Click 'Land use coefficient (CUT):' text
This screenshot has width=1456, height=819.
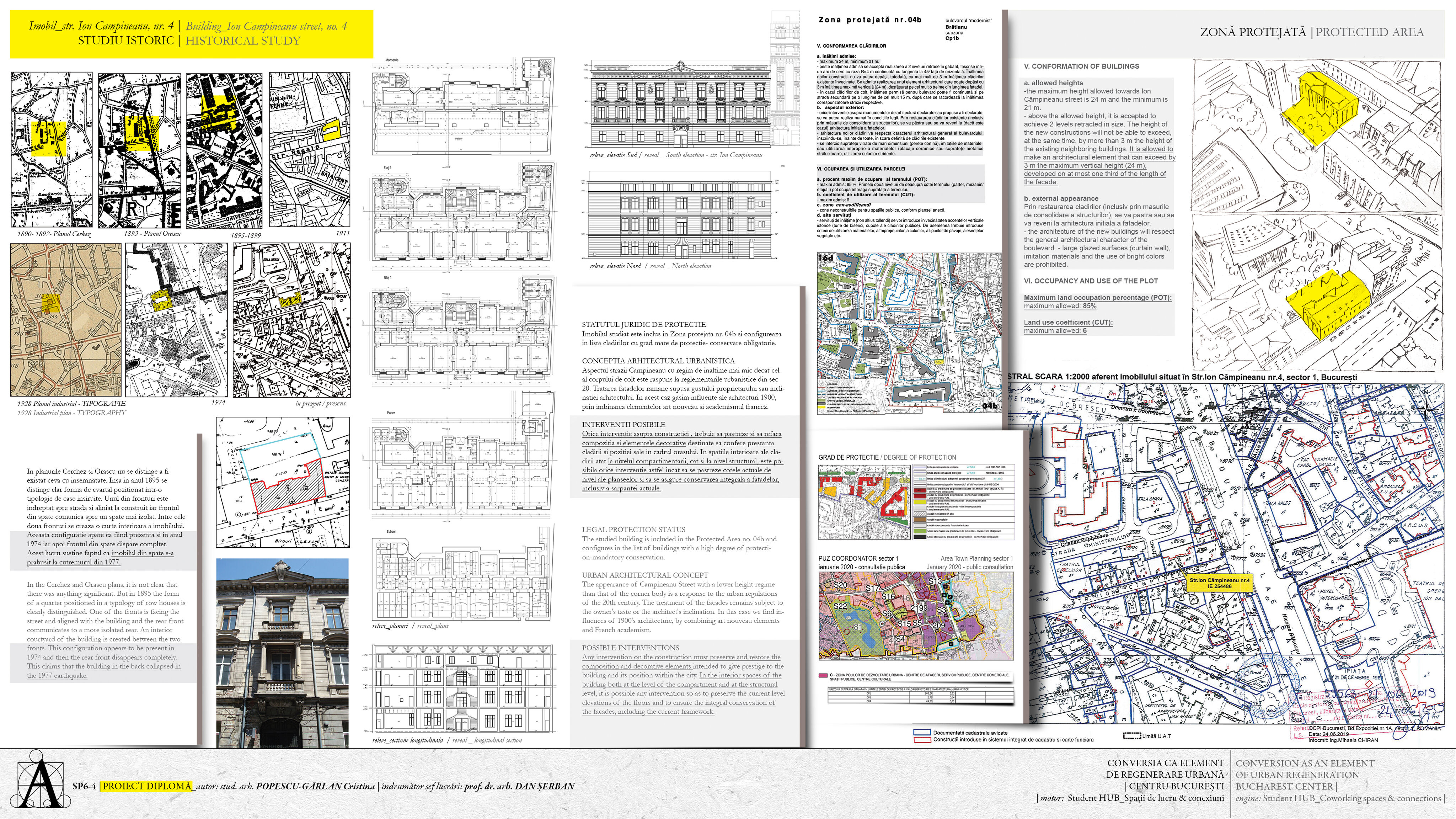(1068, 323)
